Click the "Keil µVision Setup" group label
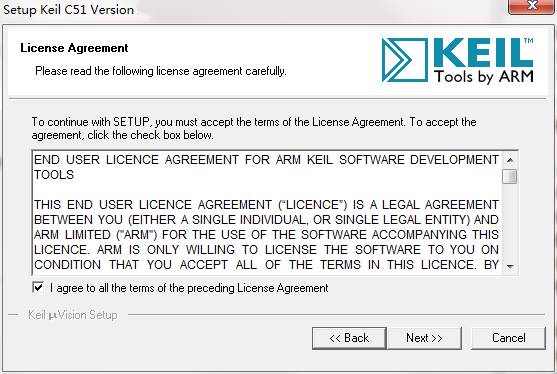The width and height of the screenshot is (557, 374). pyautogui.click(x=73, y=315)
